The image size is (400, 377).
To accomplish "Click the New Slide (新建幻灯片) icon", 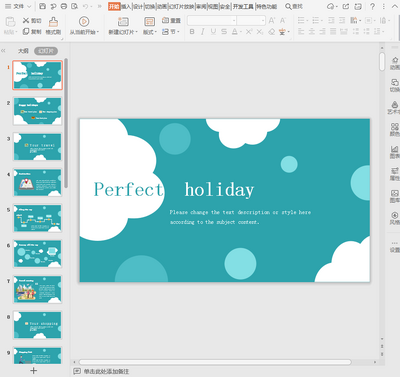I will 123,22.
